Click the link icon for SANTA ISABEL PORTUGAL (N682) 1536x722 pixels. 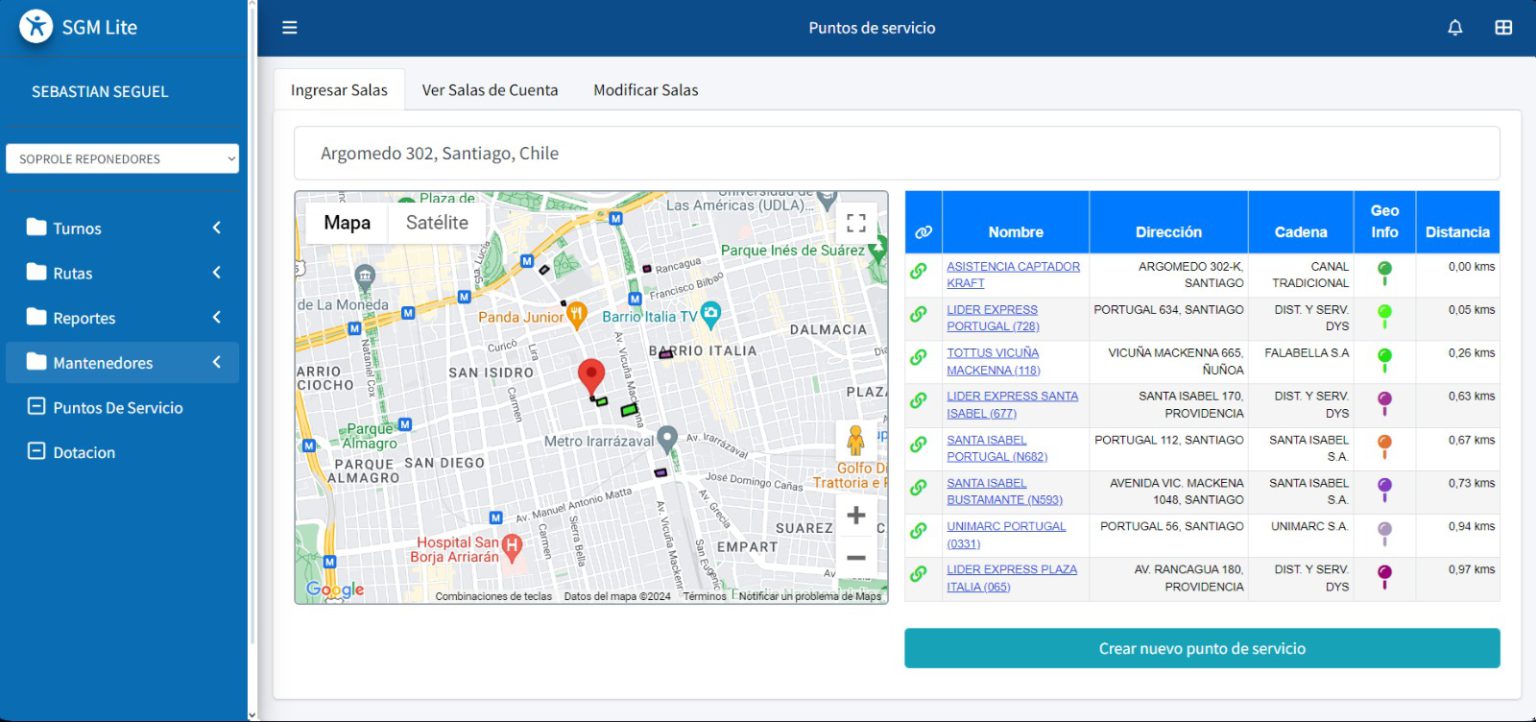918,444
